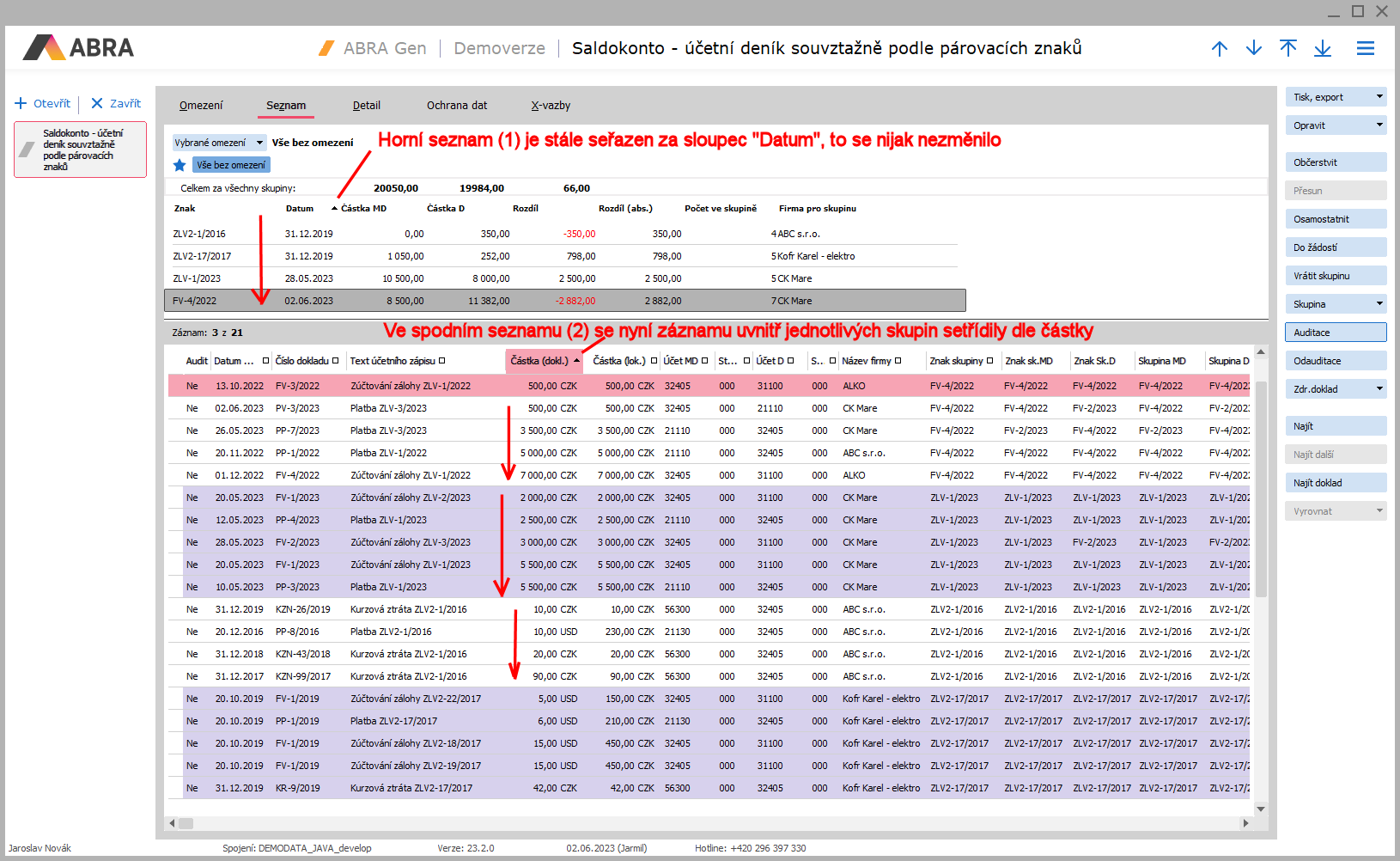The width and height of the screenshot is (1400, 861).
Task: Click the Zavřít cross icon
Action: [97, 104]
